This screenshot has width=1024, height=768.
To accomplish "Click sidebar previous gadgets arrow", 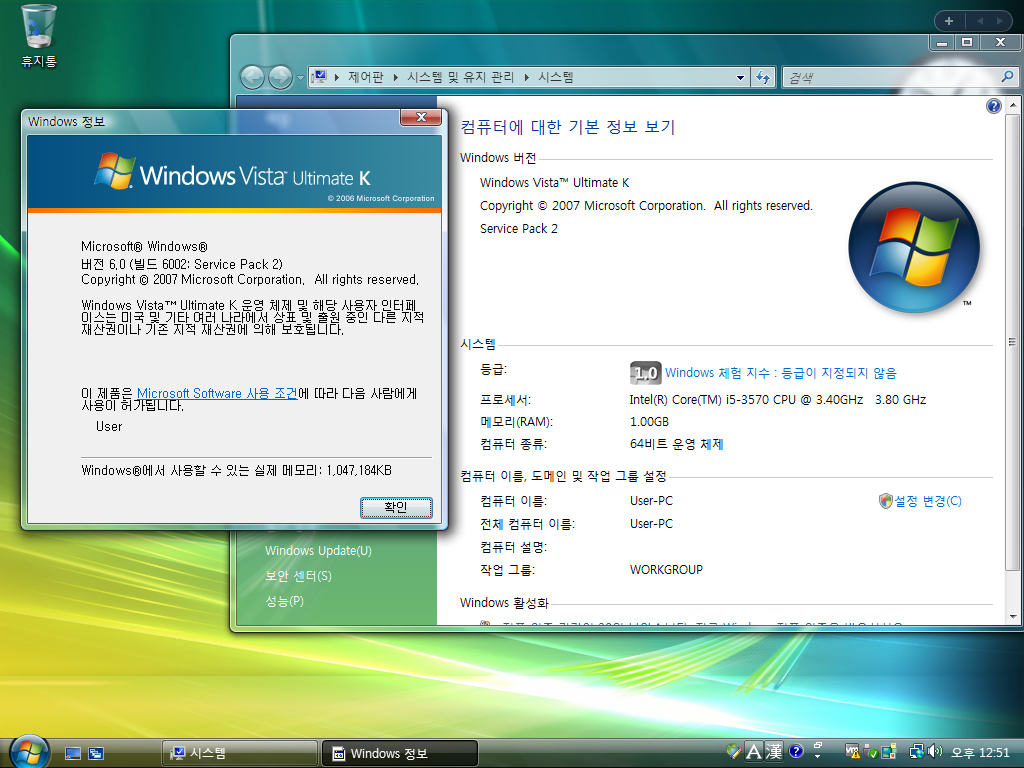I will (x=980, y=21).
